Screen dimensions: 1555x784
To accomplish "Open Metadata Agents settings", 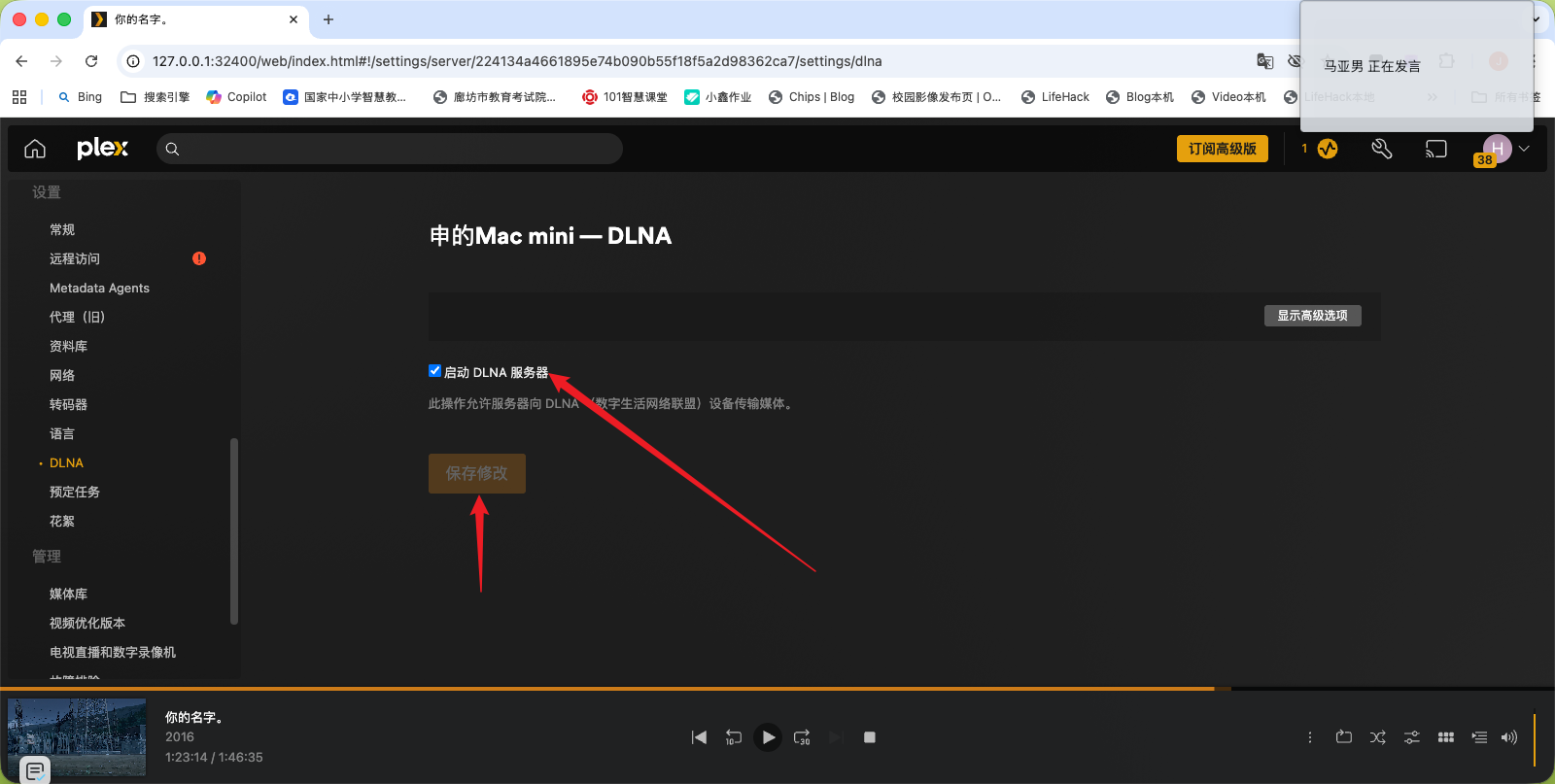I will (99, 288).
